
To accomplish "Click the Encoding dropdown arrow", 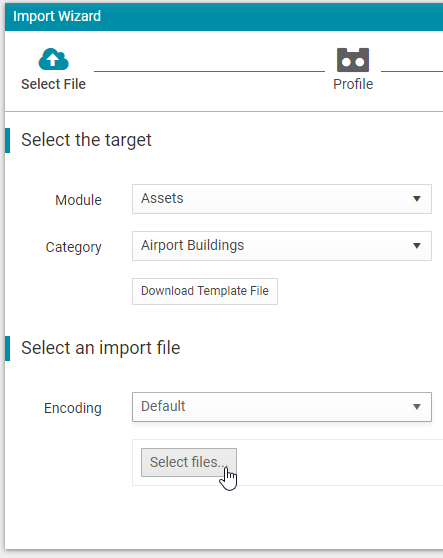I will coord(417,407).
